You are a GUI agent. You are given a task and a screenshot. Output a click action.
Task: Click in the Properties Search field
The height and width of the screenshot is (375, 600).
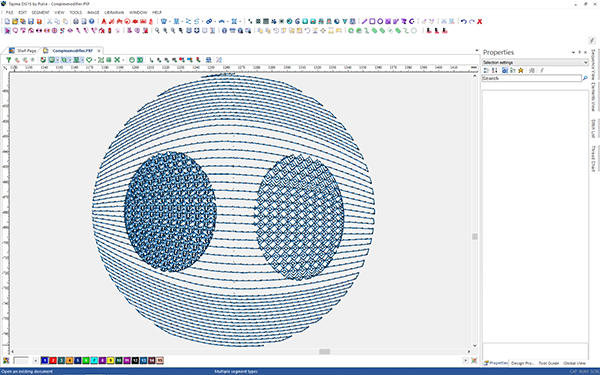pyautogui.click(x=532, y=78)
